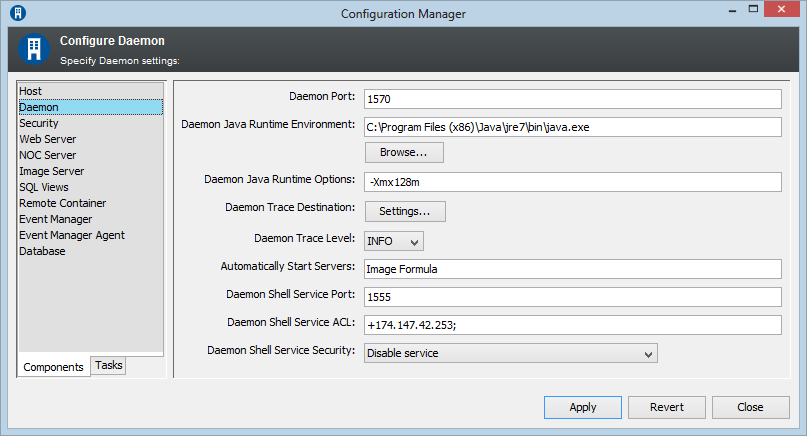Open Image Server settings
Screen dimensions: 807x436
click(91, 171)
